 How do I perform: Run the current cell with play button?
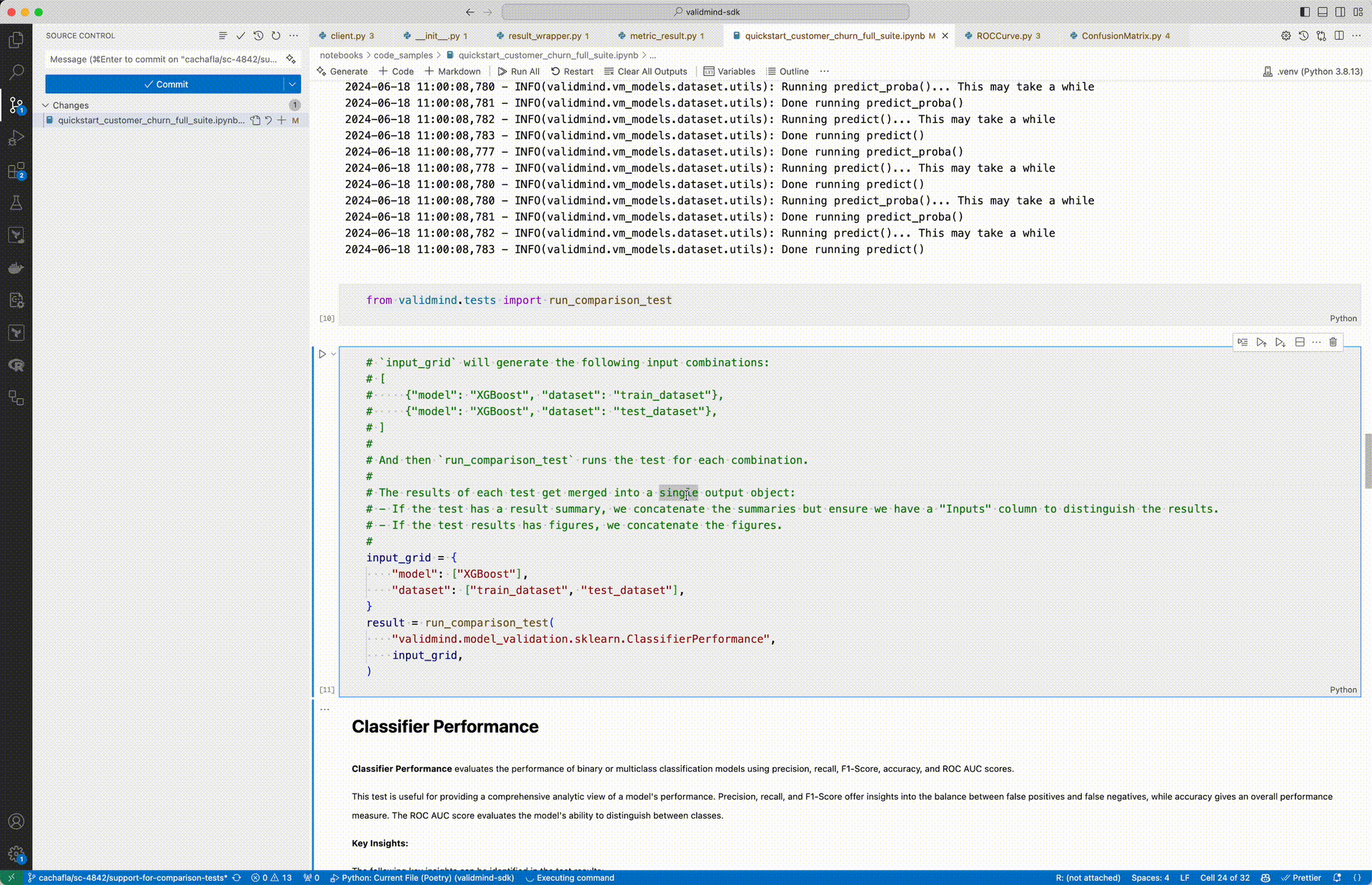(322, 354)
